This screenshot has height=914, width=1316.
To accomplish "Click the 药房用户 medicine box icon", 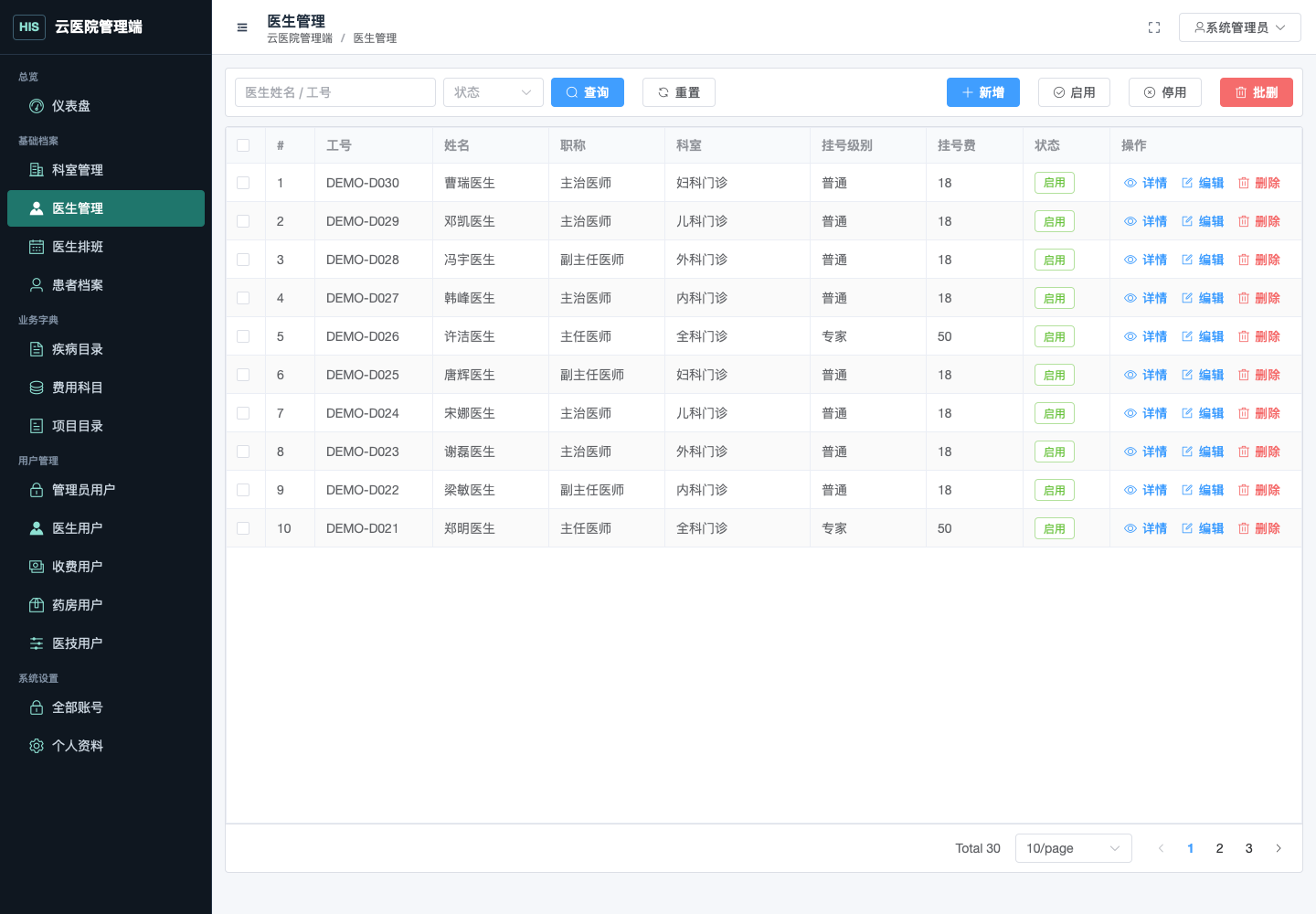I will (x=37, y=605).
